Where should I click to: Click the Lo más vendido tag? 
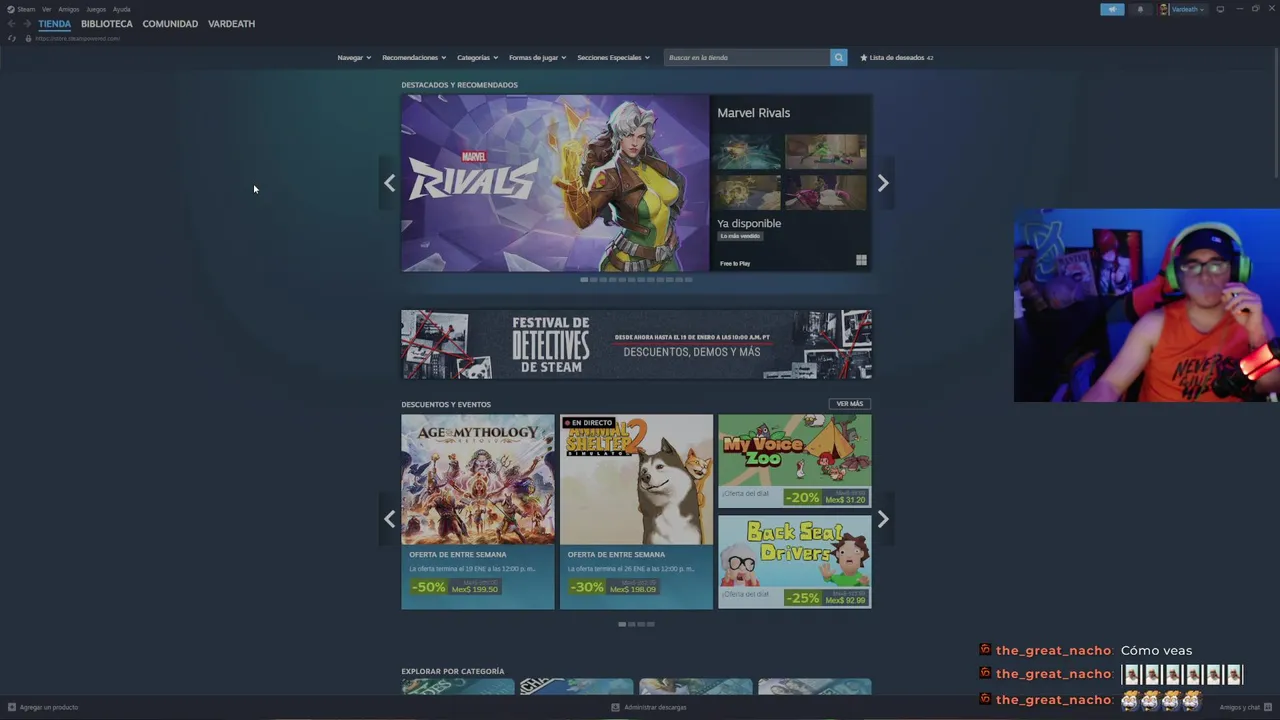(740, 236)
